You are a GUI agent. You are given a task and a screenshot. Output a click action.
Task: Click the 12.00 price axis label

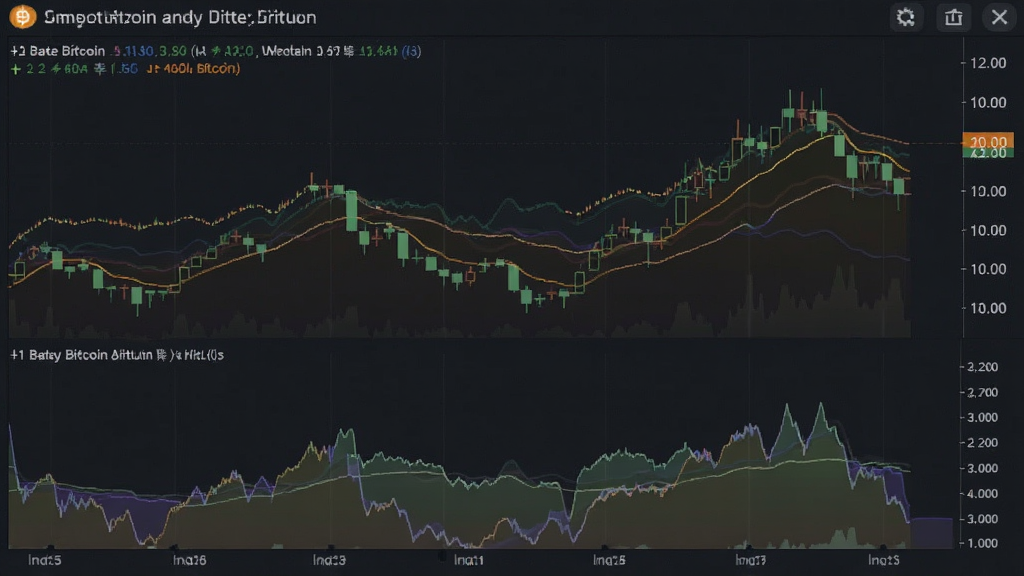click(x=988, y=63)
